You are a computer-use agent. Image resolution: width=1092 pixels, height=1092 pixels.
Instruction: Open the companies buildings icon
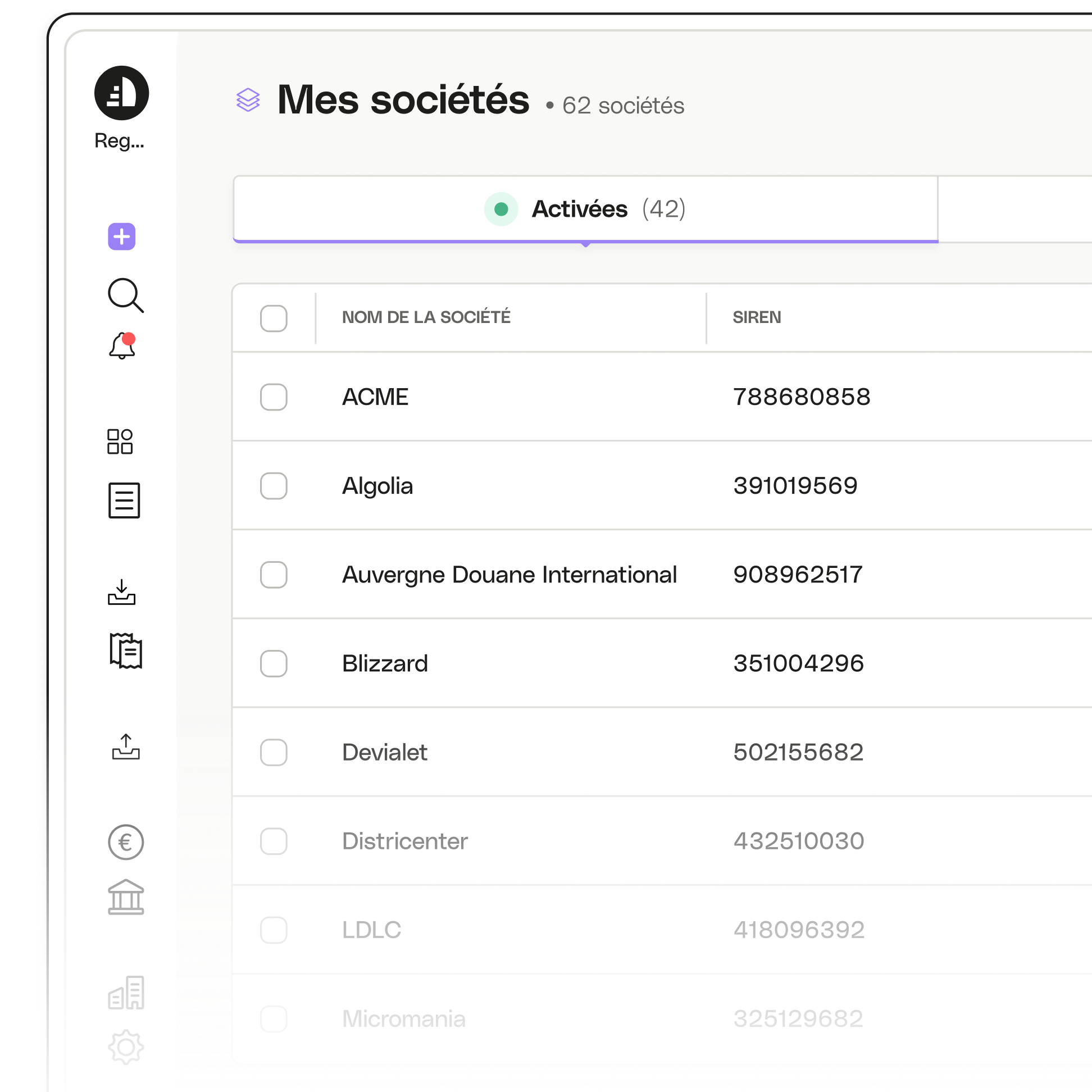[x=125, y=993]
